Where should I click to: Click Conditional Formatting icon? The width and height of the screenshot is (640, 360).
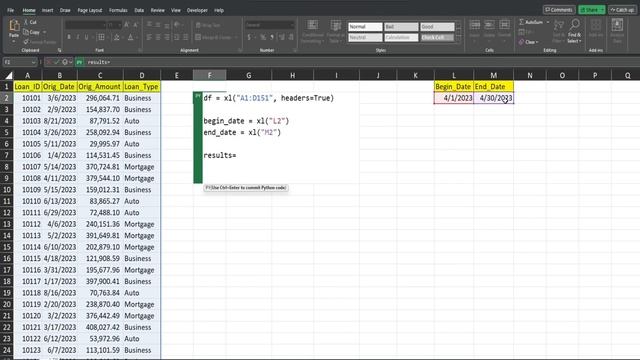click(x=313, y=25)
